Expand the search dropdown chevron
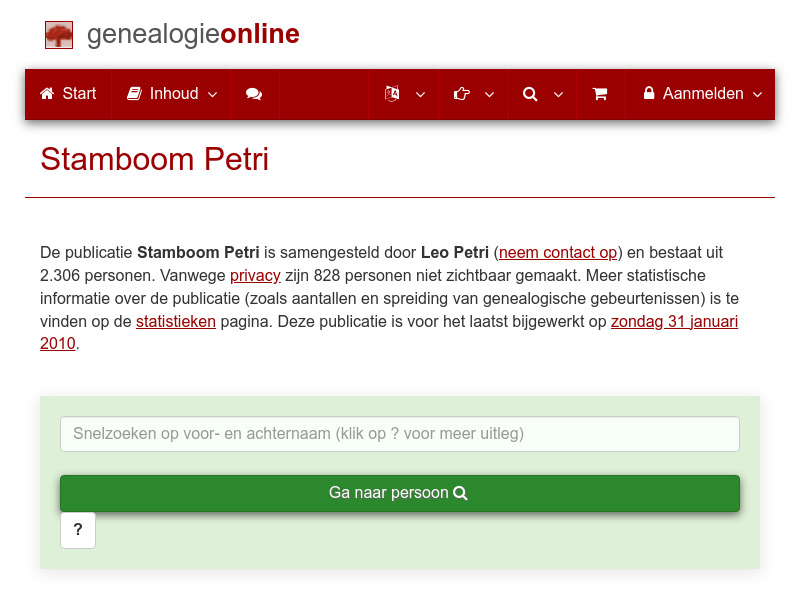Image resolution: width=800 pixels, height=600 pixels. (x=558, y=94)
